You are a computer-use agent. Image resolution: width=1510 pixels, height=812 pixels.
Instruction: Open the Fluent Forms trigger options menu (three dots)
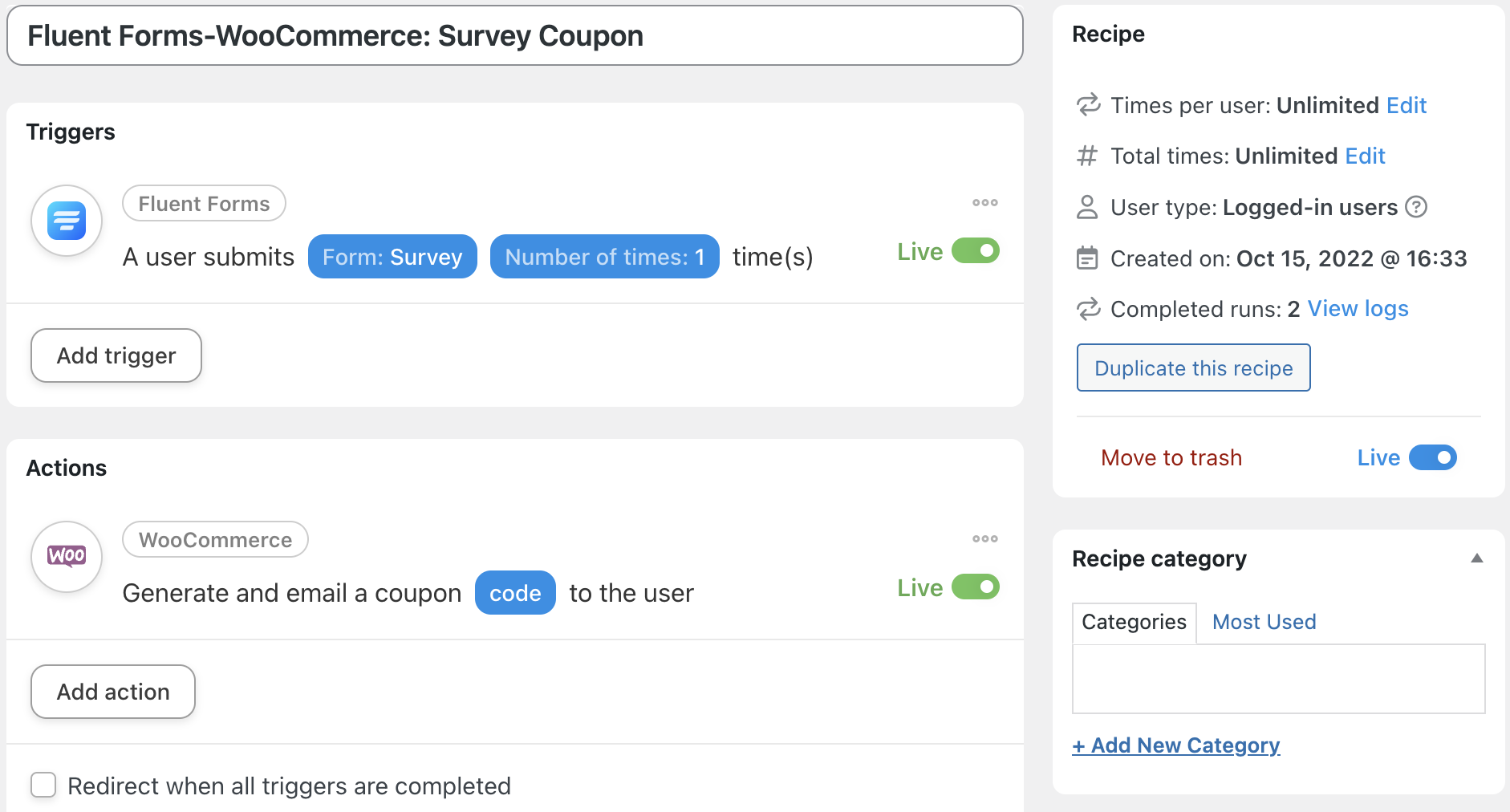[985, 203]
